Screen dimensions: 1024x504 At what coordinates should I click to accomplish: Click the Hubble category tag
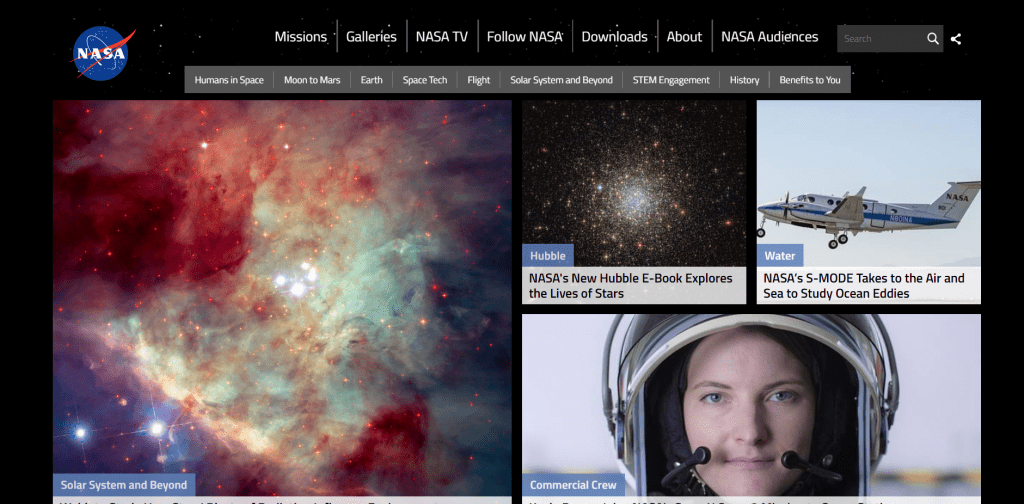pyautogui.click(x=547, y=255)
